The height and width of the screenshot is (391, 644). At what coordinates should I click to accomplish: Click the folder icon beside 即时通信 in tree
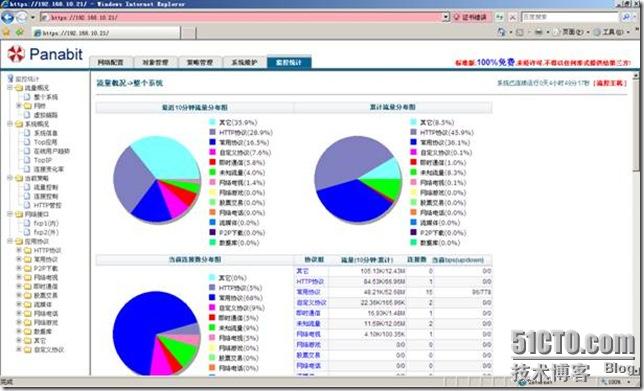pyautogui.click(x=28, y=286)
